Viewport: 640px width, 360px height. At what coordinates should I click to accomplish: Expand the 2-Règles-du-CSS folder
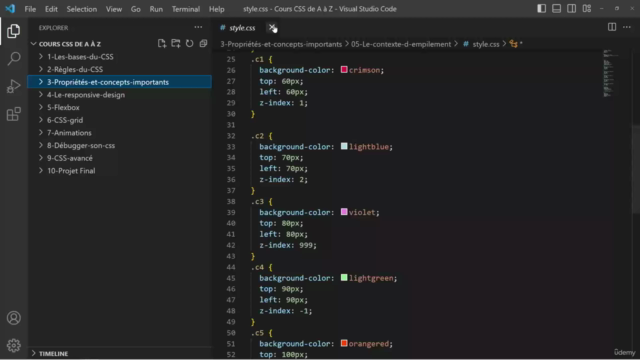[120, 69]
